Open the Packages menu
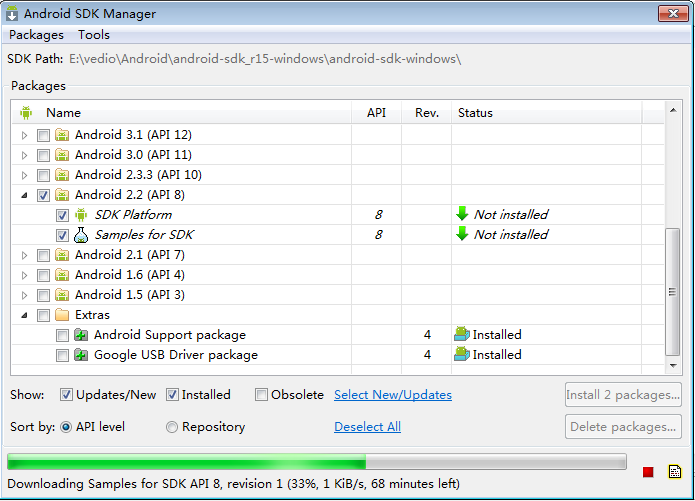This screenshot has height=501, width=695. [36, 35]
